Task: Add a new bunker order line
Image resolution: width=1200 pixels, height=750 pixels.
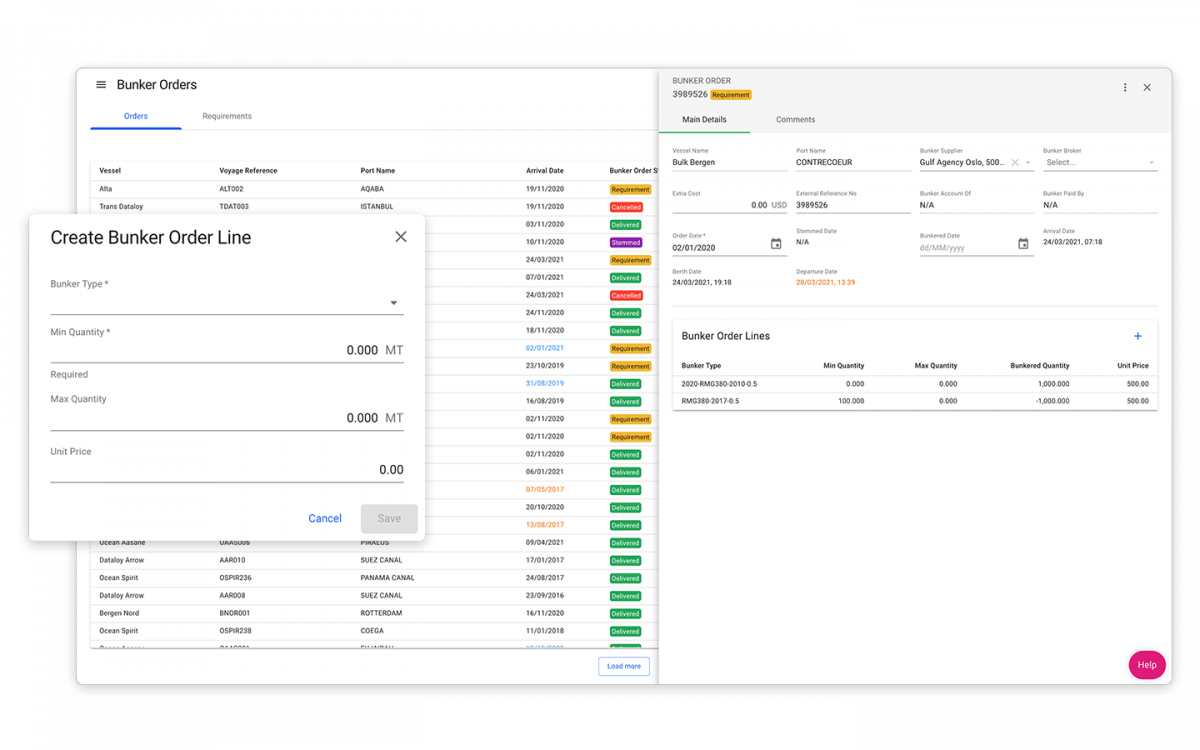Action: [1138, 337]
